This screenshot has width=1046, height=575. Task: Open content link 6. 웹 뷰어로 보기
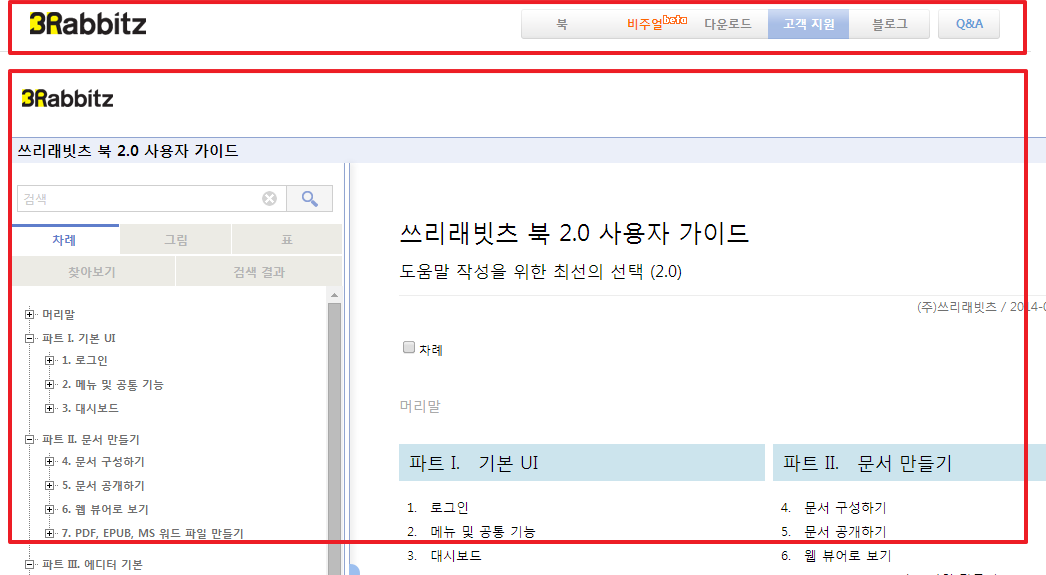point(848,556)
